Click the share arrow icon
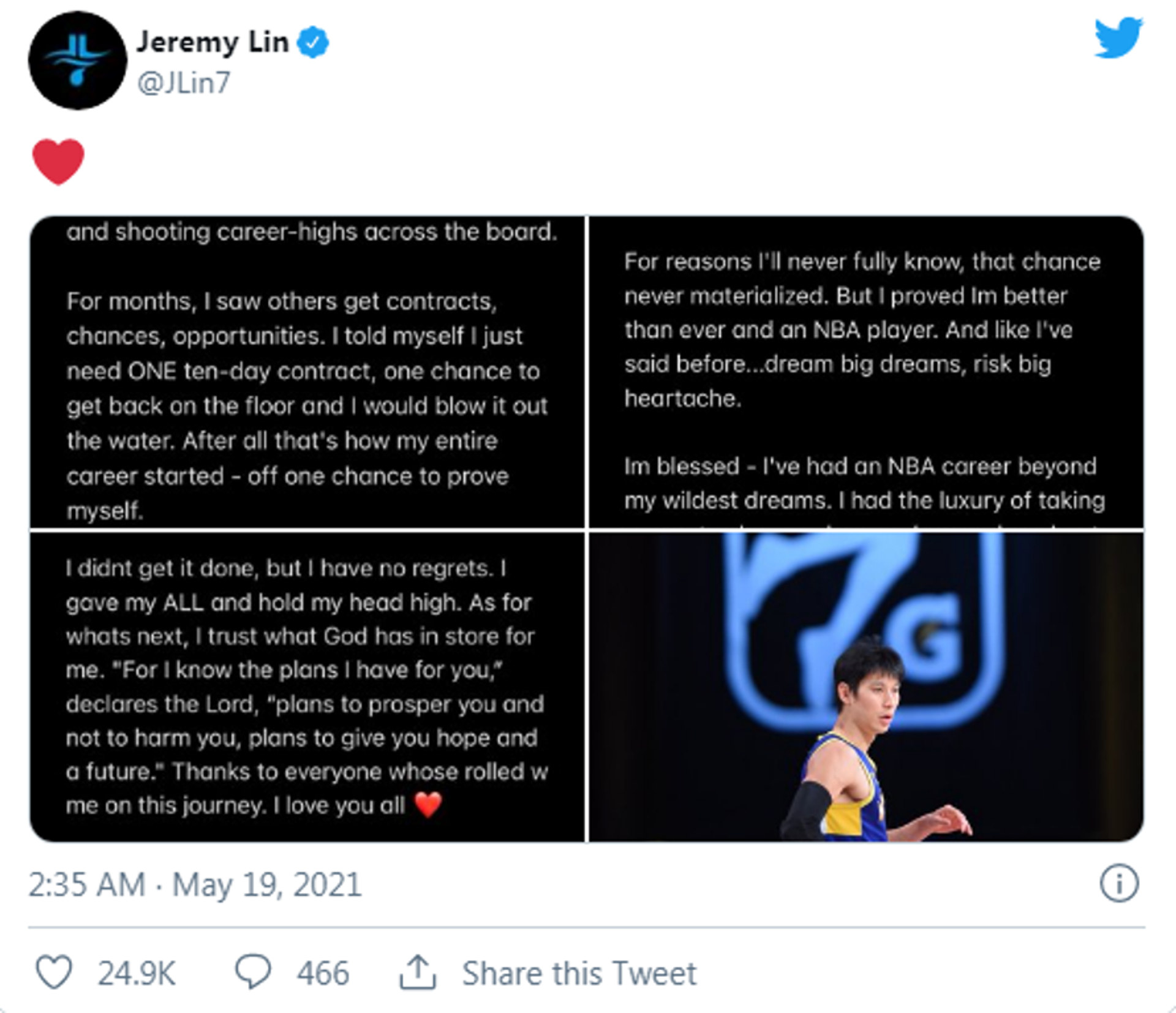 pyautogui.click(x=418, y=972)
